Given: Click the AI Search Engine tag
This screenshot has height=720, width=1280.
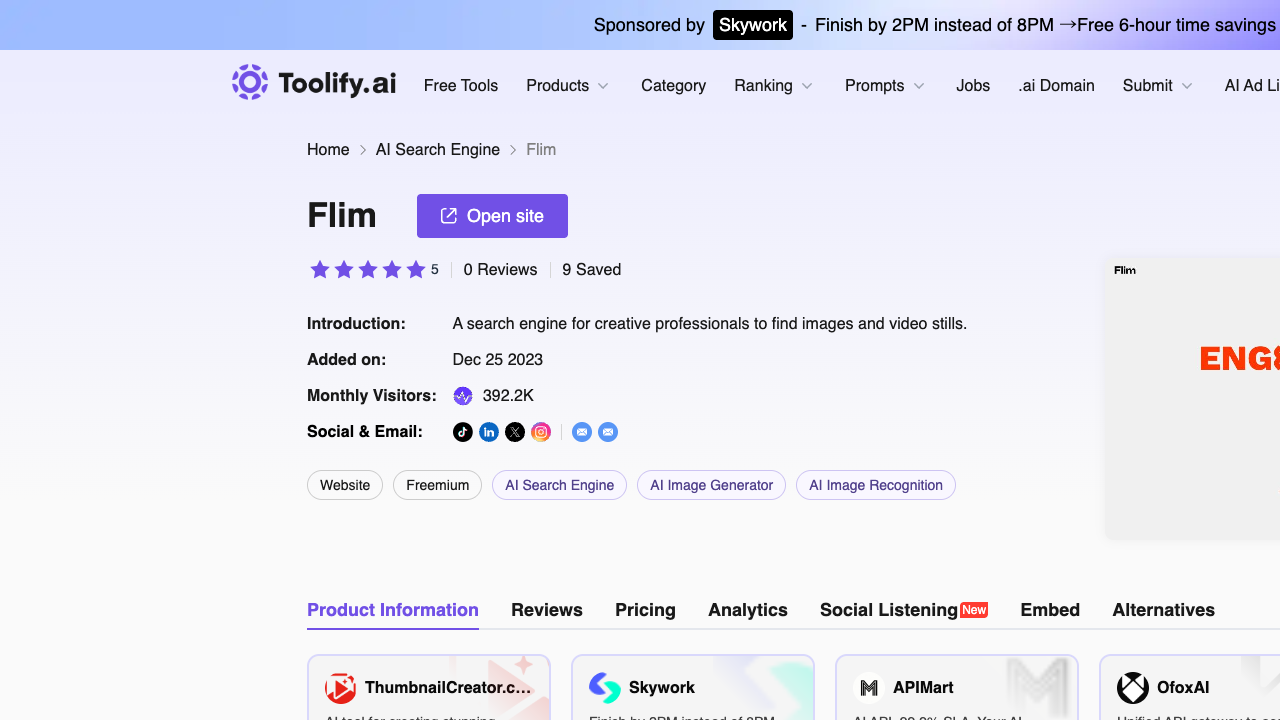Looking at the screenshot, I should point(559,485).
